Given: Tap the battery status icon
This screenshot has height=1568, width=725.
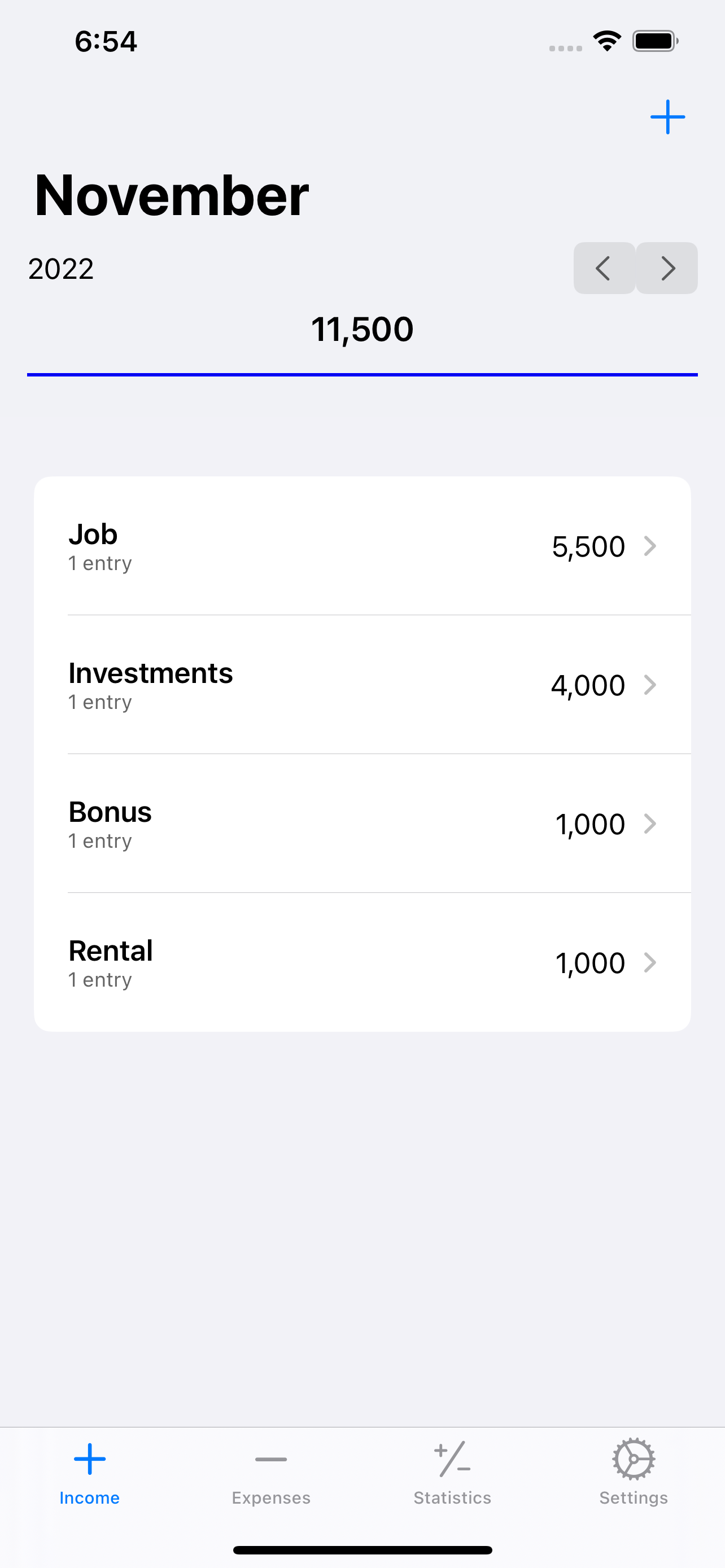Looking at the screenshot, I should click(x=655, y=41).
